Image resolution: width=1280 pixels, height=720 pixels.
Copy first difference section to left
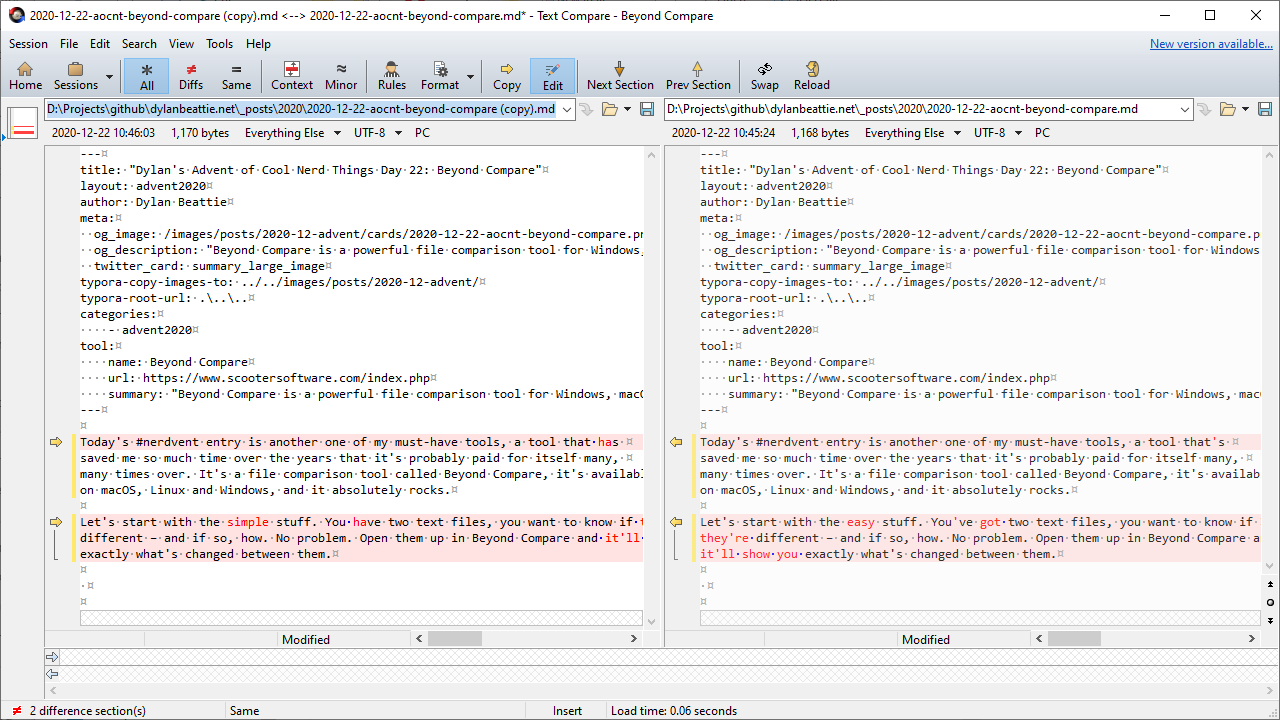pyautogui.click(x=676, y=442)
